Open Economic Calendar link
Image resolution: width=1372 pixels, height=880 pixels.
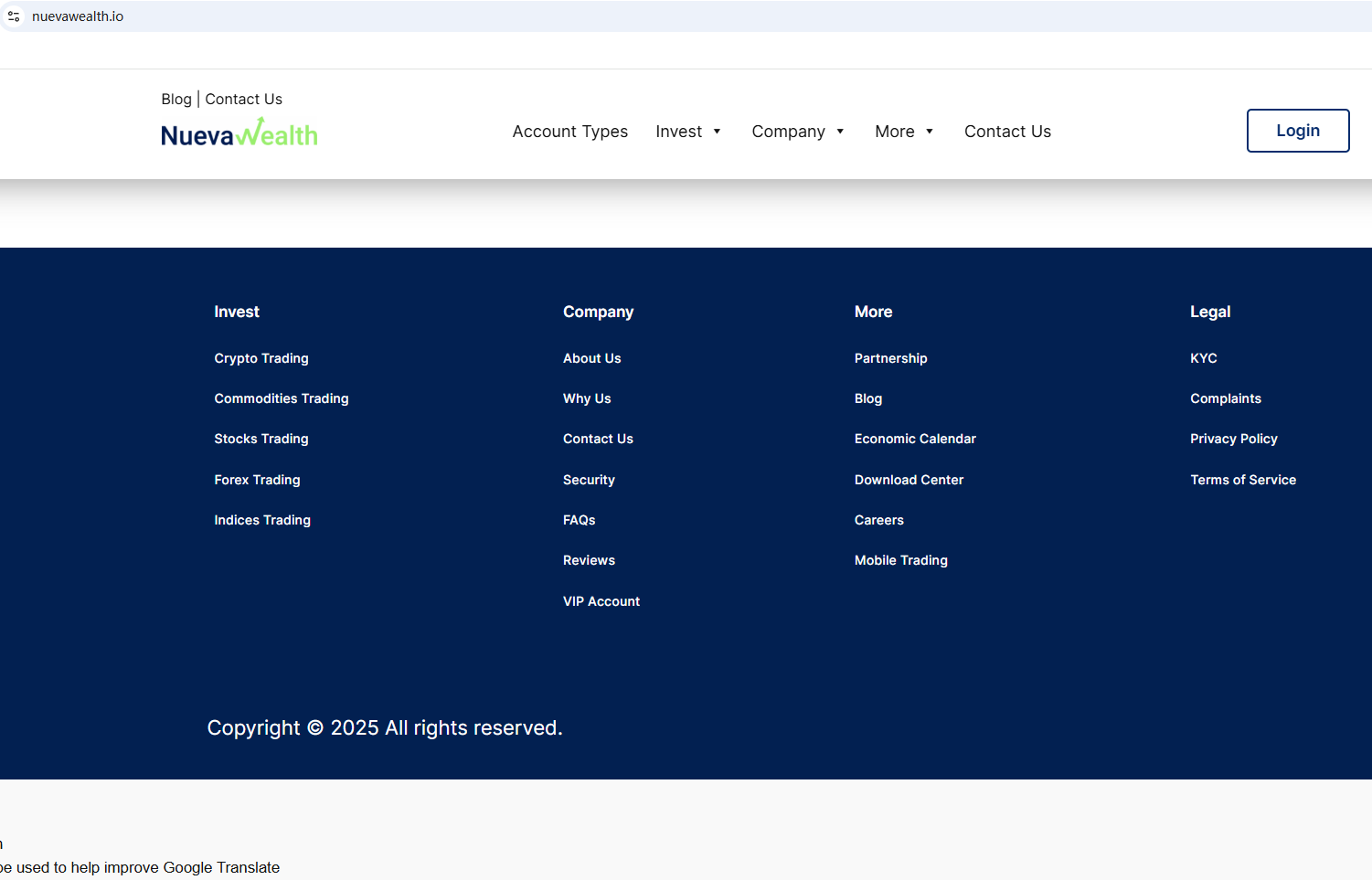click(x=915, y=439)
